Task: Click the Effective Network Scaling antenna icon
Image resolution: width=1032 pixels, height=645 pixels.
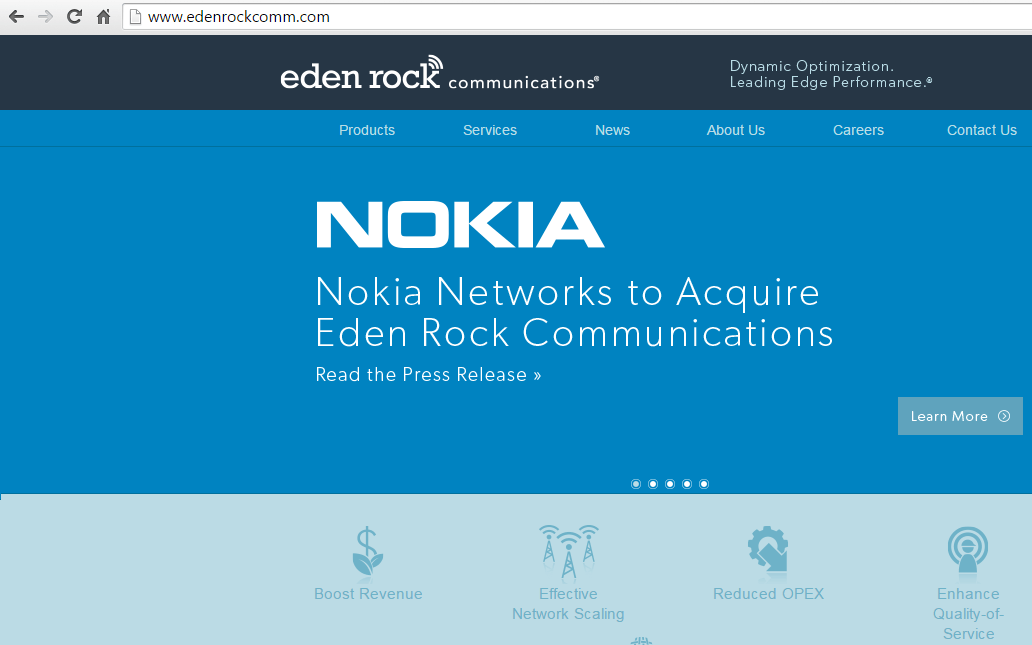Action: tap(567, 550)
